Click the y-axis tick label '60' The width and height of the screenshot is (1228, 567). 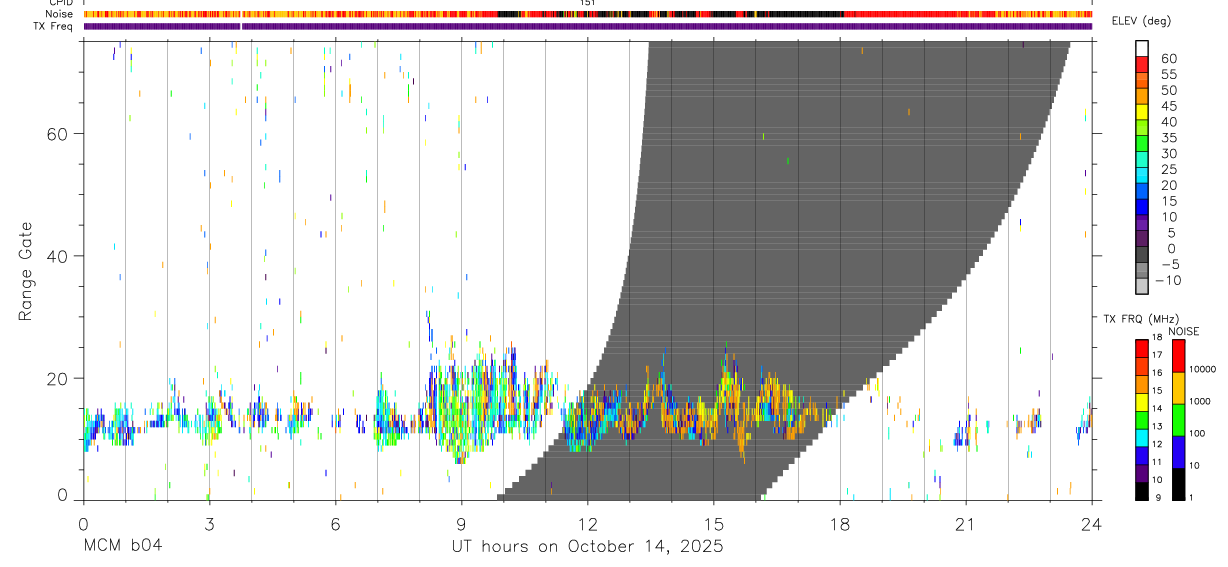pyautogui.click(x=59, y=133)
